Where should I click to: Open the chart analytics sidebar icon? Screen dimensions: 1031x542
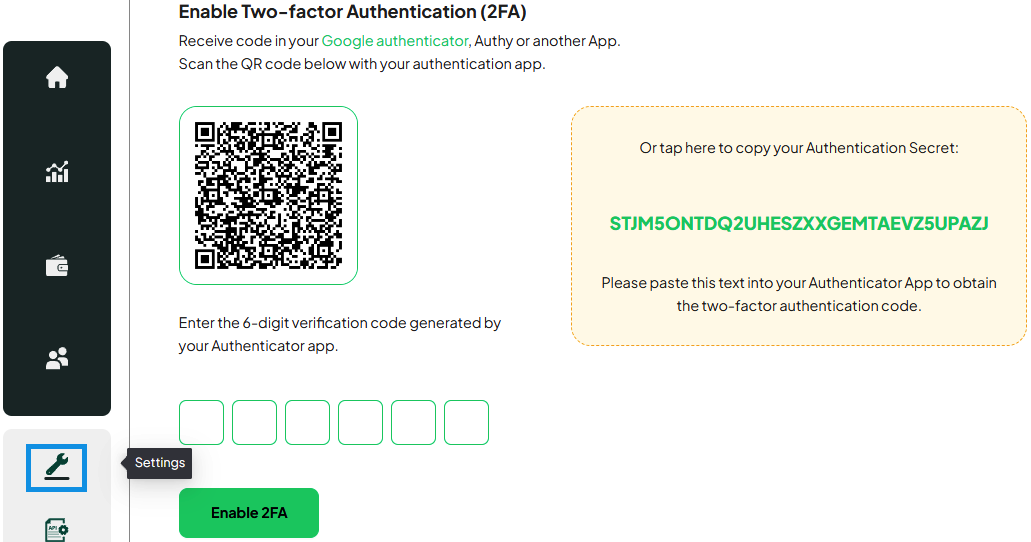pyautogui.click(x=57, y=172)
